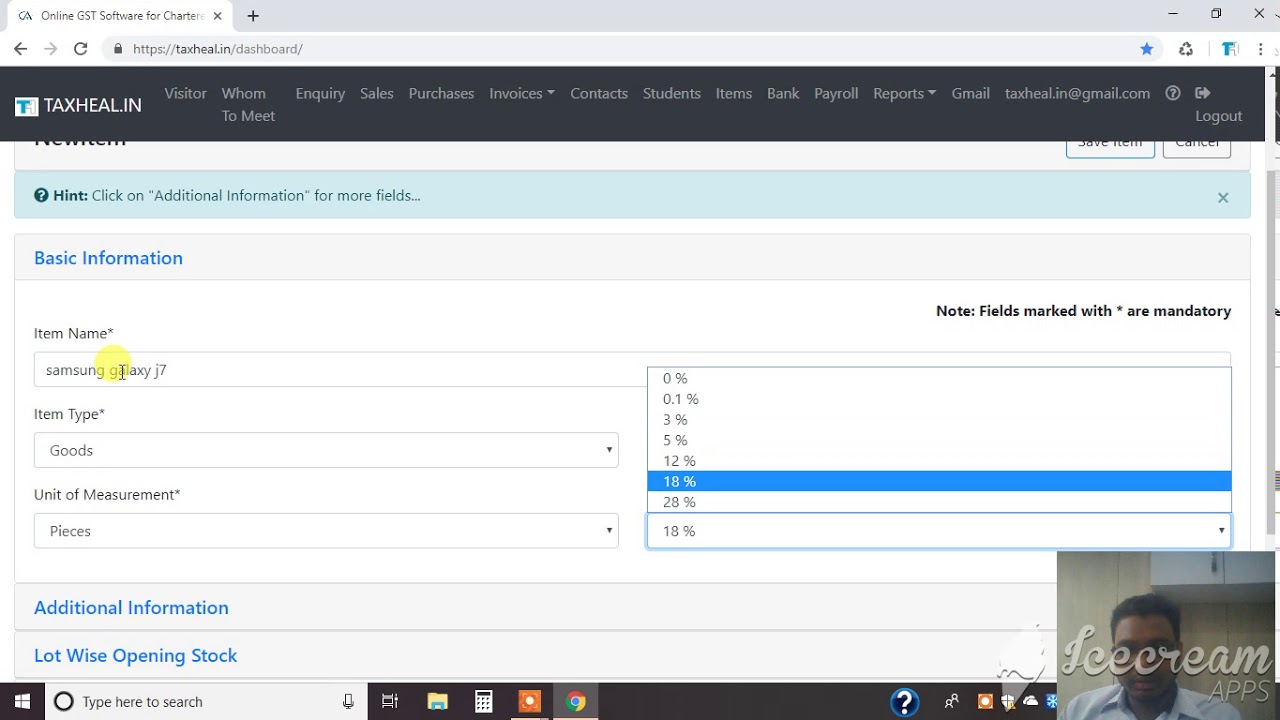Open Task View from taskbar
1280x720 pixels.
click(390, 701)
